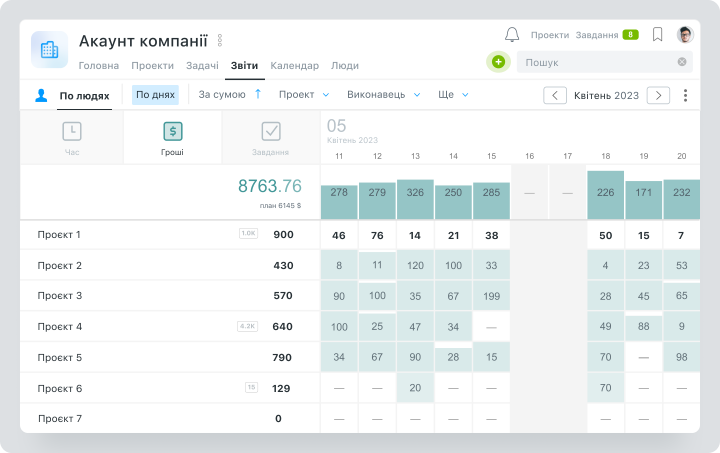
Task: Open the Люди tab
Action: (345, 66)
